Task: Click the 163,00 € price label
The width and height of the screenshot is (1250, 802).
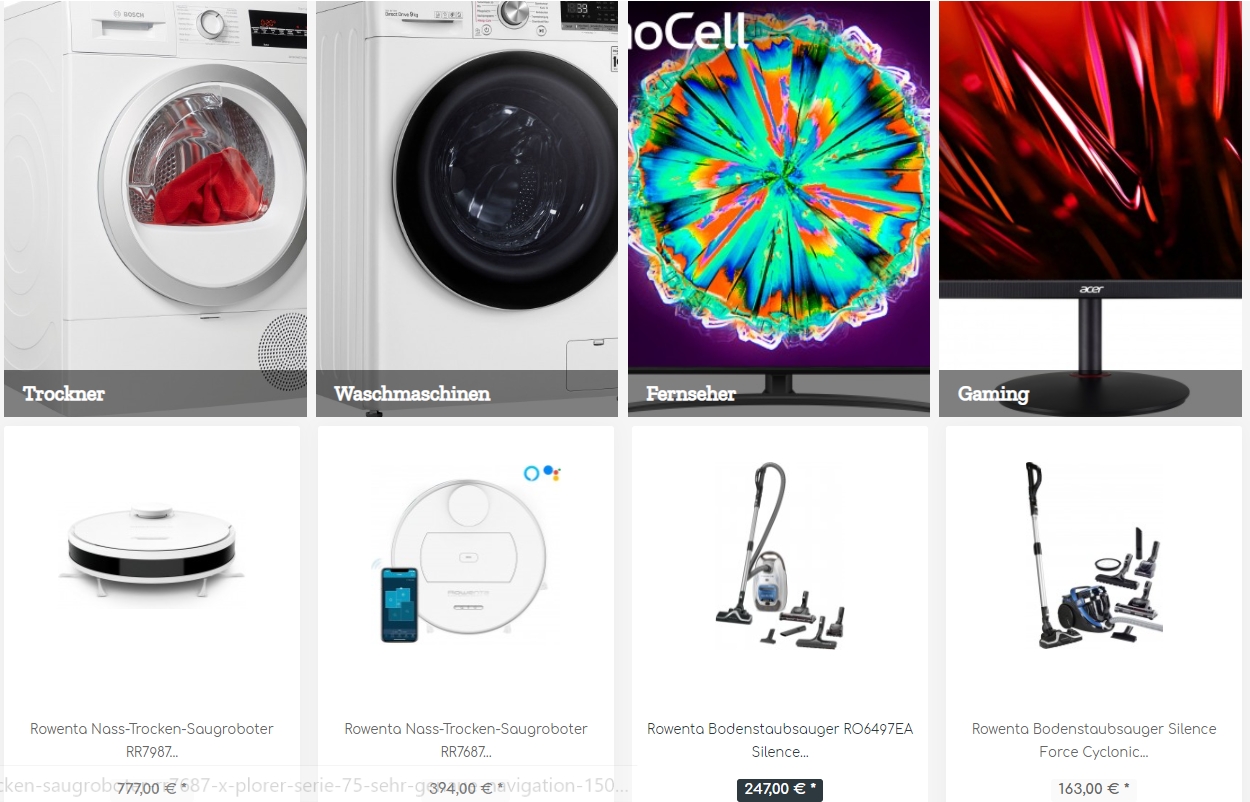Action: coord(1094,789)
